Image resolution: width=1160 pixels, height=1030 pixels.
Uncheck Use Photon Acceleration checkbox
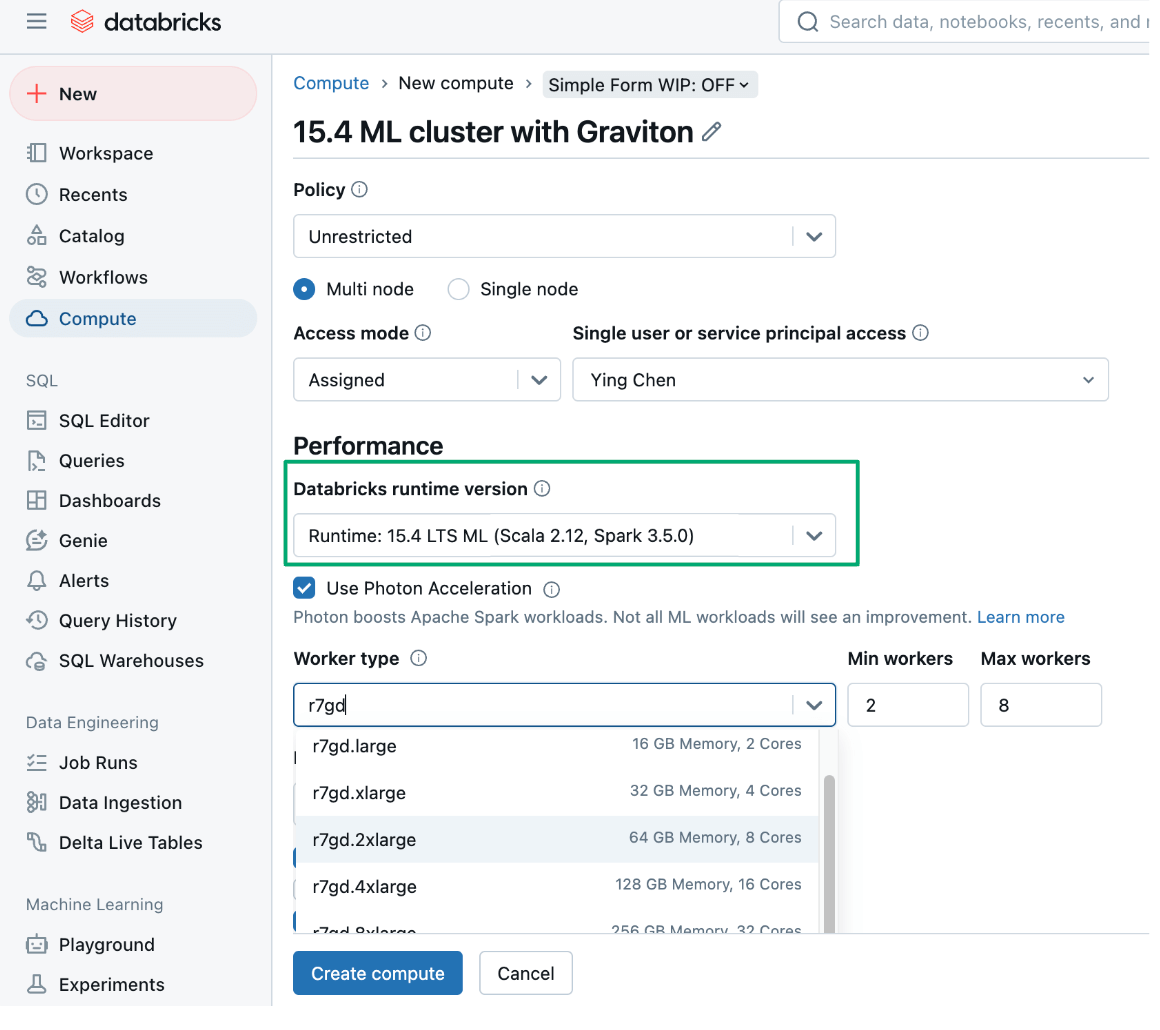305,588
